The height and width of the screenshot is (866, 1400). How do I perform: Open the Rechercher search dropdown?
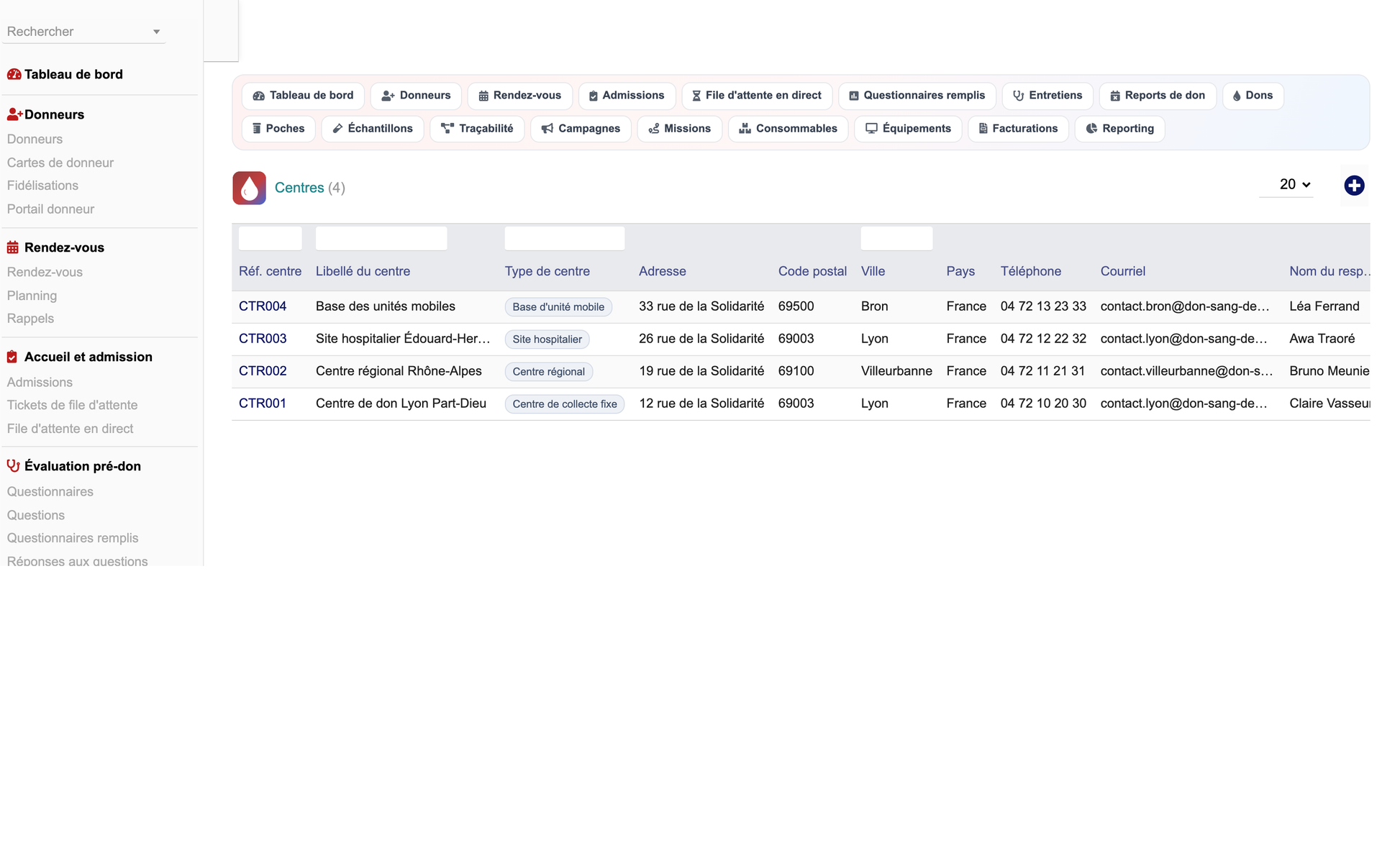(83, 32)
